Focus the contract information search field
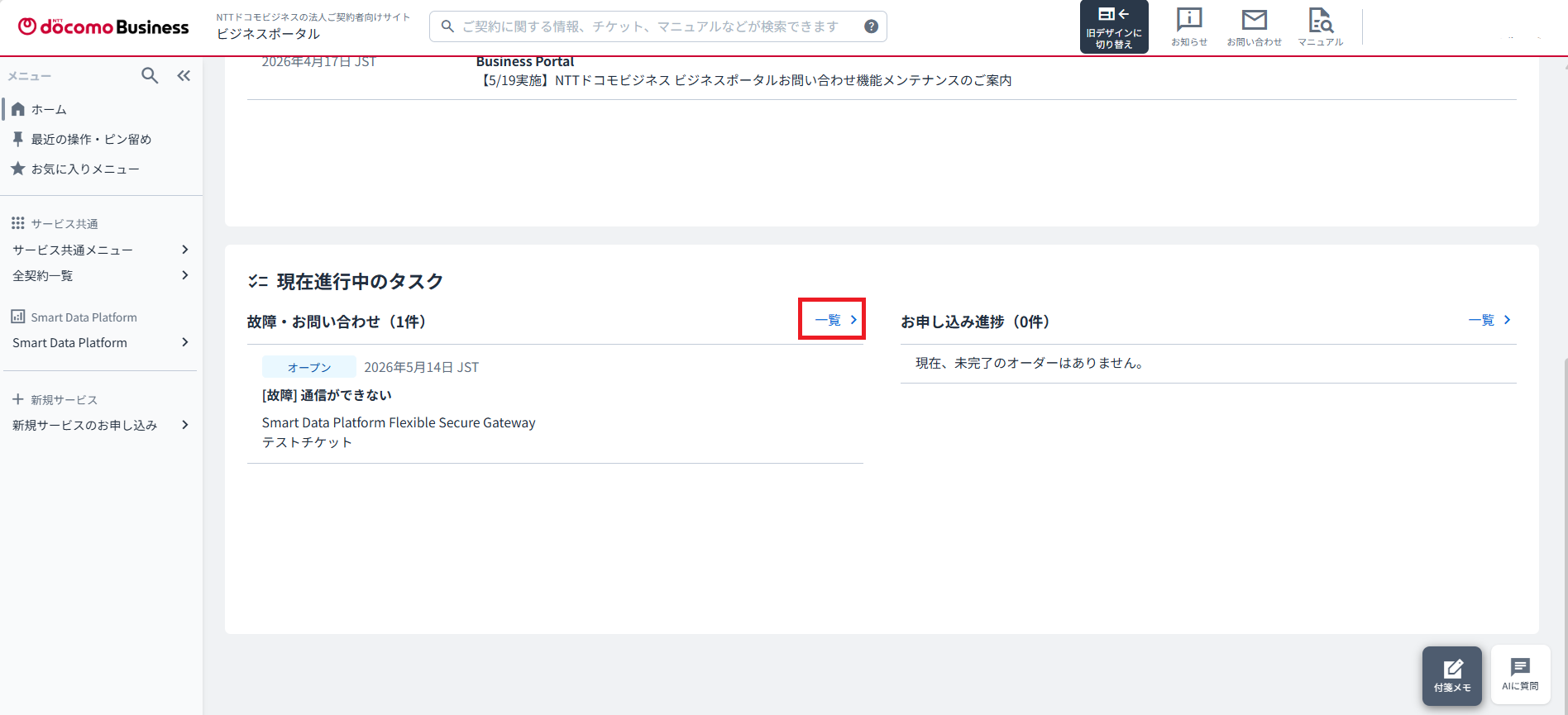Screen dimensions: 1568x715 (x=657, y=26)
